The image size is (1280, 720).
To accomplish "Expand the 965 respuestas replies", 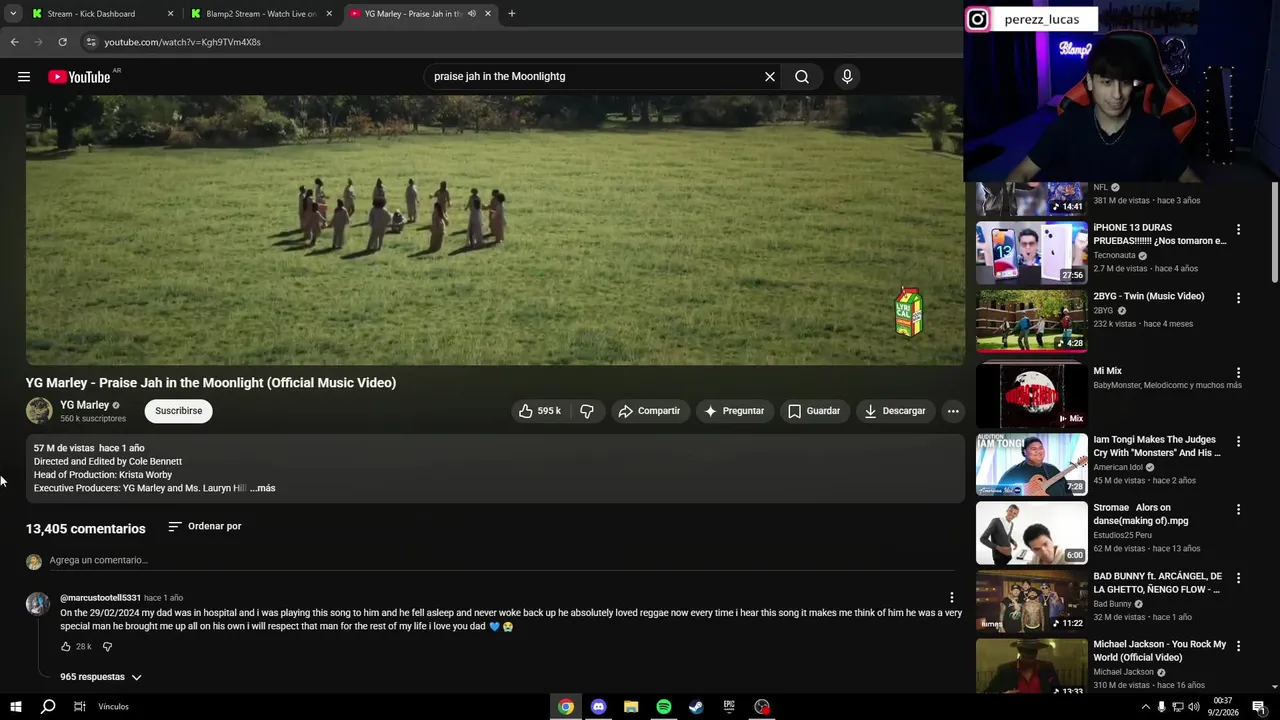I will (x=101, y=677).
